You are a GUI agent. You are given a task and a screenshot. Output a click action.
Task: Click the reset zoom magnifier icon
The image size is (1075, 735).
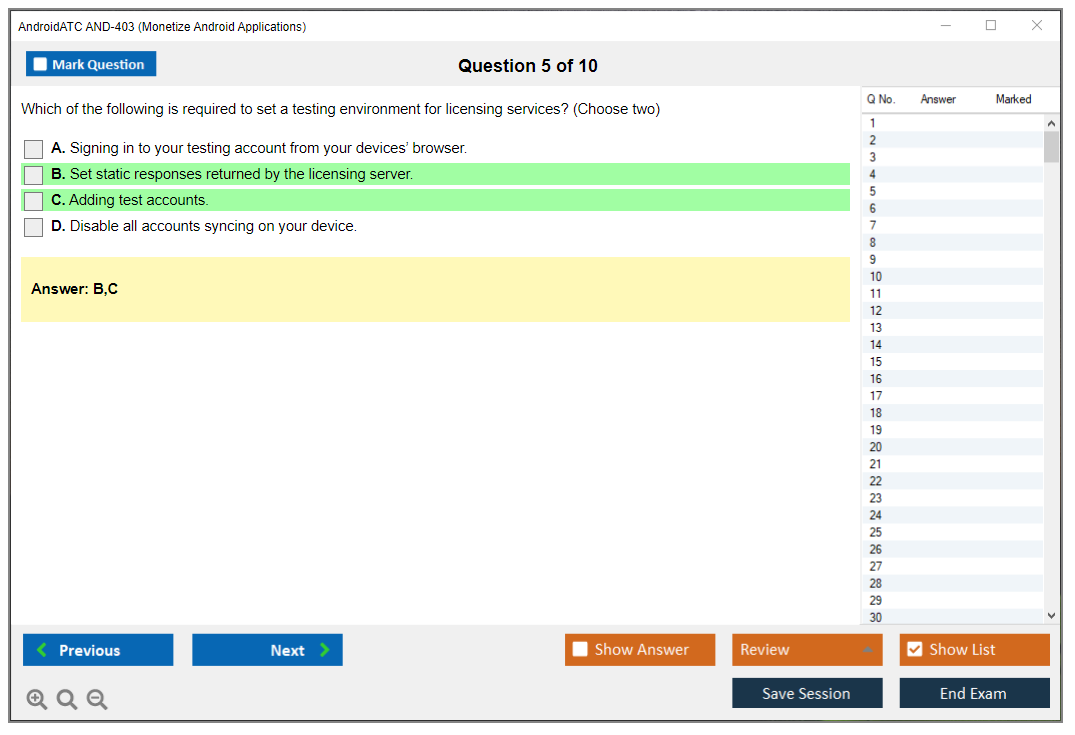coord(67,700)
